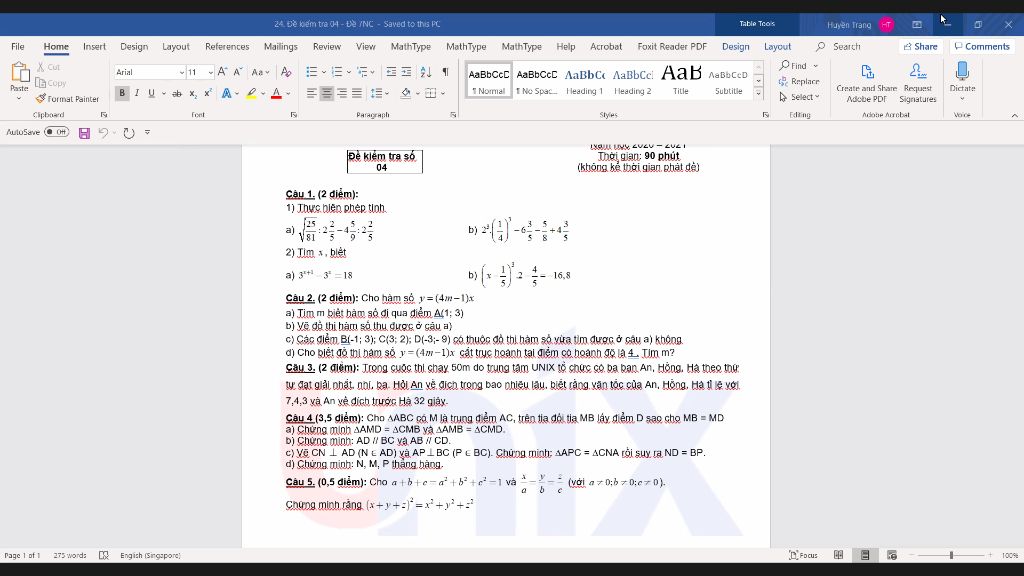
Task: Open the Comments button
Action: click(982, 46)
